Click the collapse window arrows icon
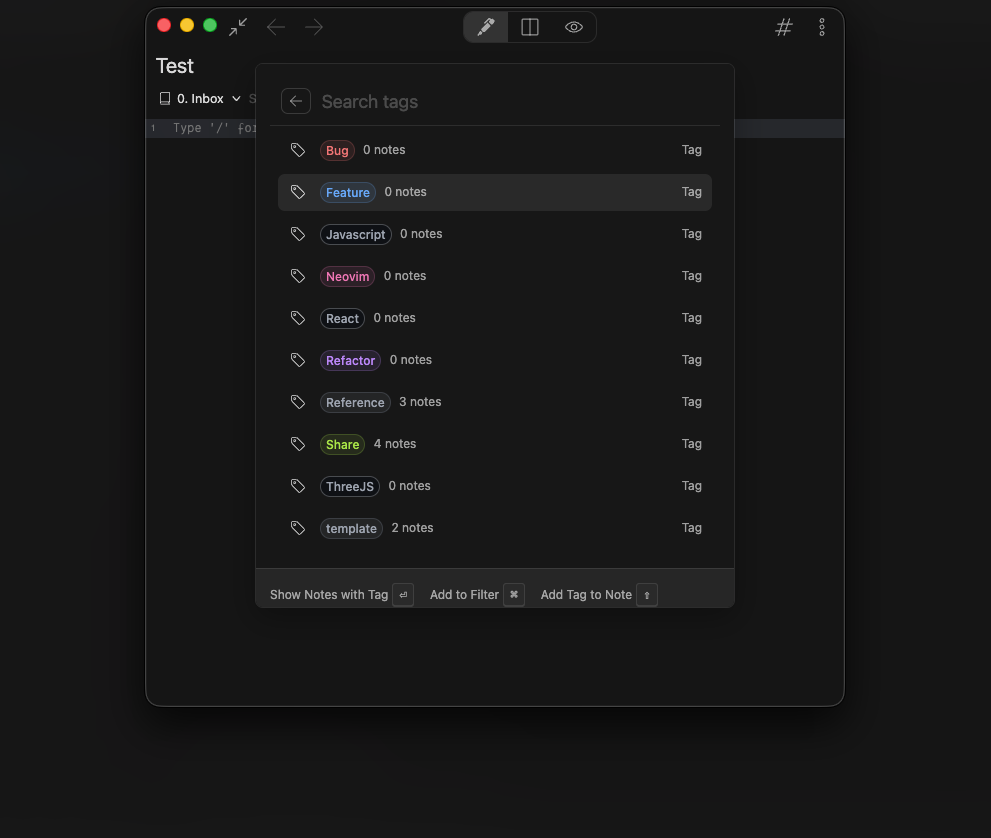 point(238,27)
